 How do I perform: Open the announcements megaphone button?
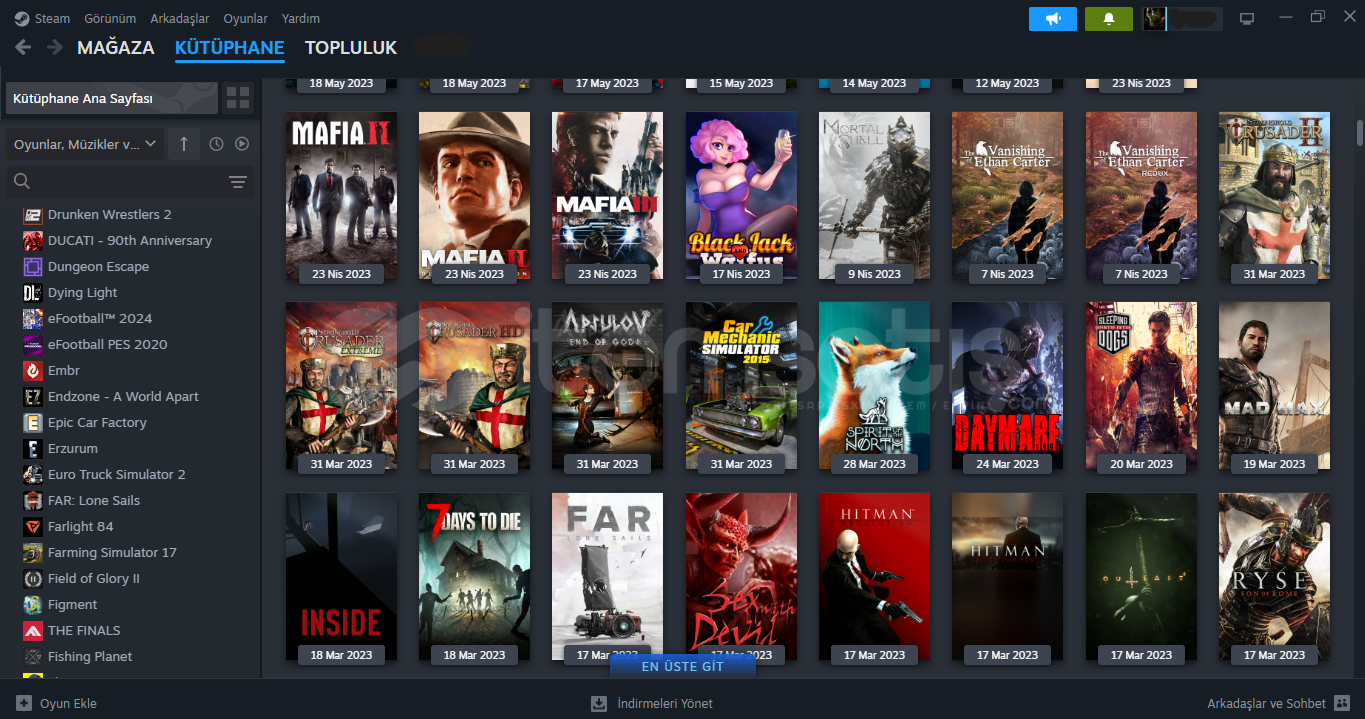pos(1053,19)
